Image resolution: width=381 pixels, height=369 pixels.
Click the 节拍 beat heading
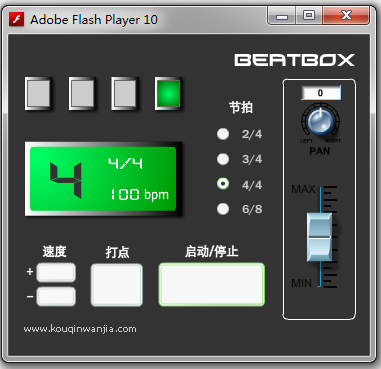pos(241,108)
